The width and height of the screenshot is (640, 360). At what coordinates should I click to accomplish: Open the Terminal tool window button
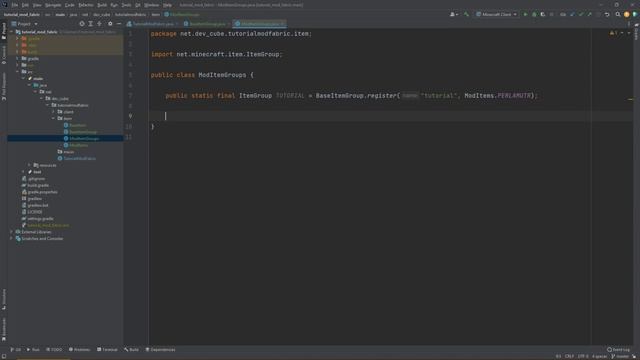(x=107, y=350)
